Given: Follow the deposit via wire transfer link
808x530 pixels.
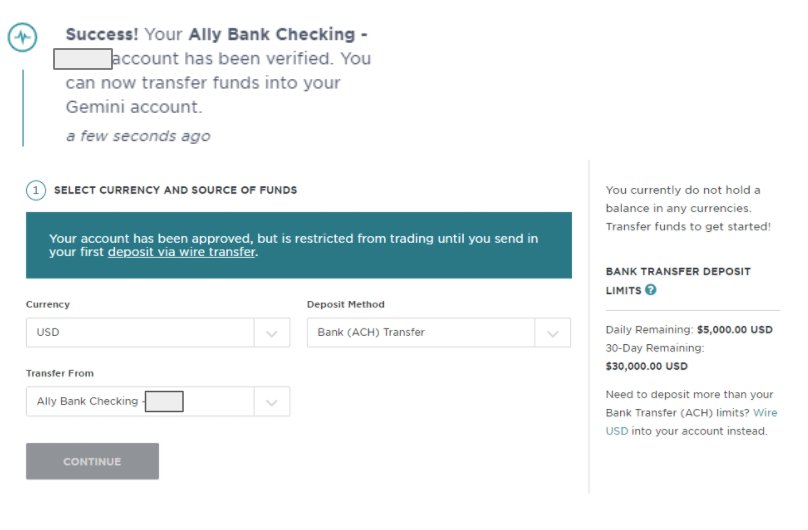Looking at the screenshot, I should click(181, 252).
